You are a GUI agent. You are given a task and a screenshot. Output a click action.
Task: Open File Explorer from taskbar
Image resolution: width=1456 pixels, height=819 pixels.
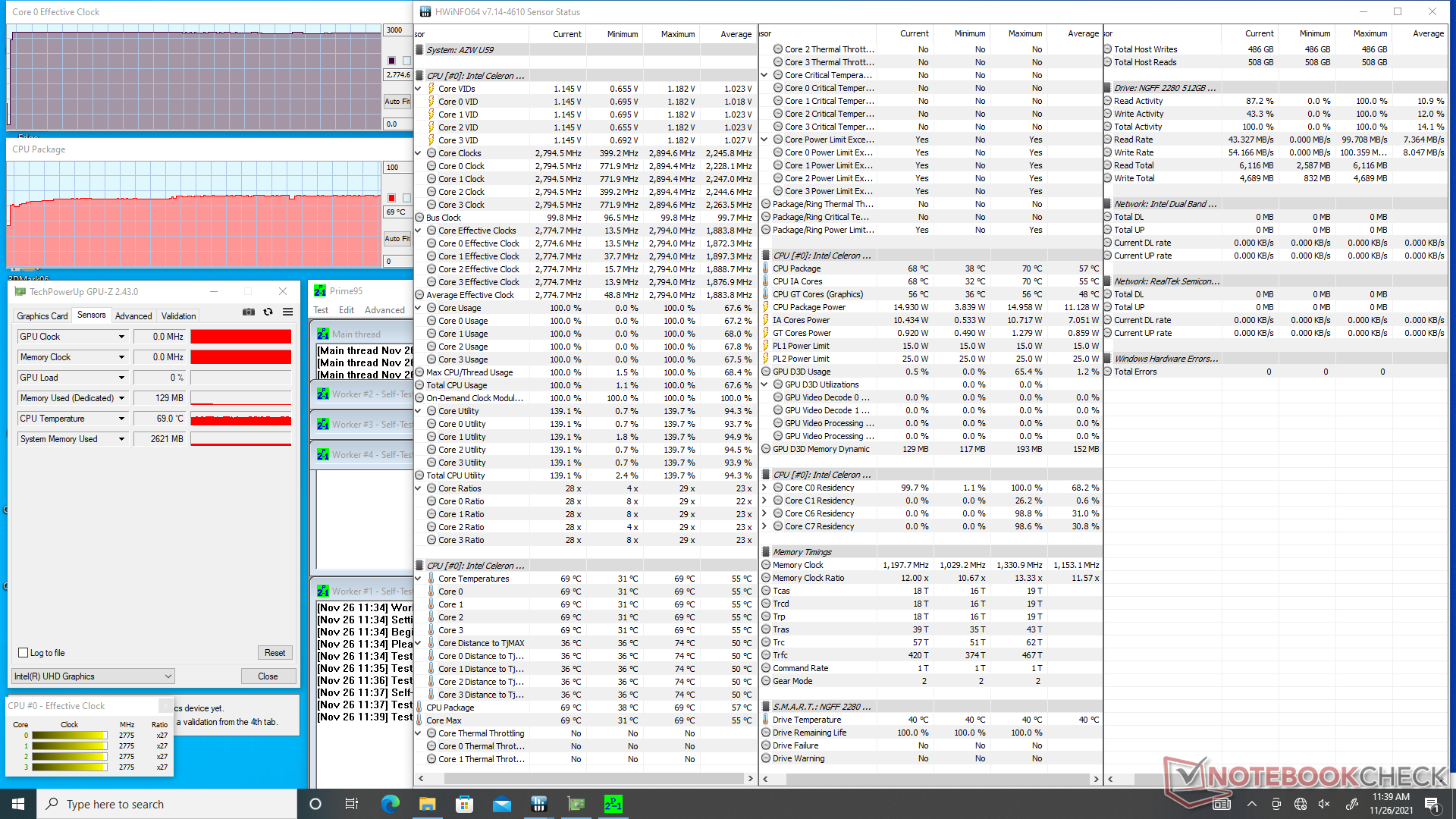427,804
